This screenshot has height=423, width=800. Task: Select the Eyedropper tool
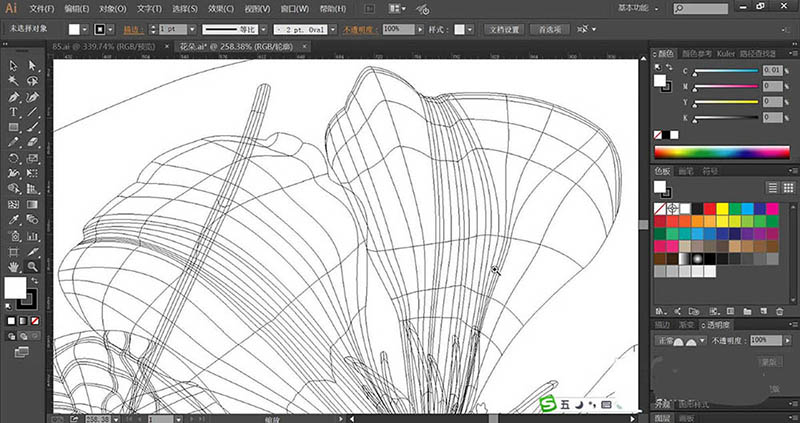point(13,220)
